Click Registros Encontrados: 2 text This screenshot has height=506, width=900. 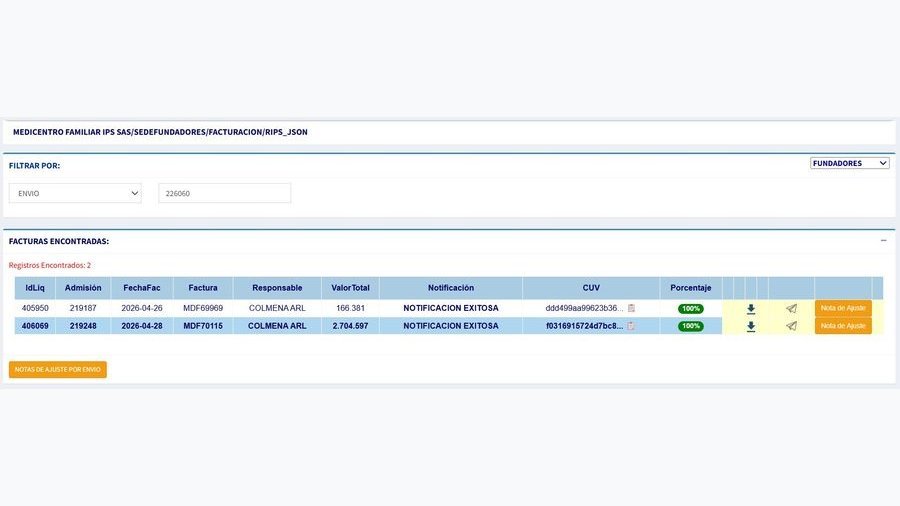(x=50, y=265)
